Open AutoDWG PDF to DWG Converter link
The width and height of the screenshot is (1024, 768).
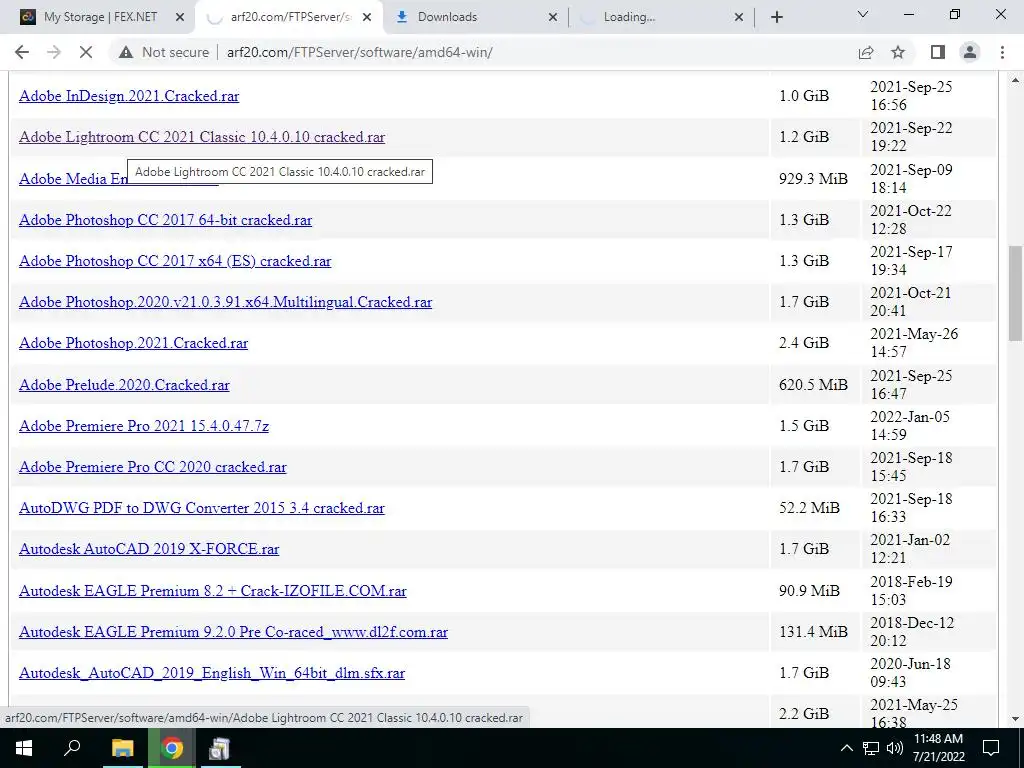(x=202, y=508)
